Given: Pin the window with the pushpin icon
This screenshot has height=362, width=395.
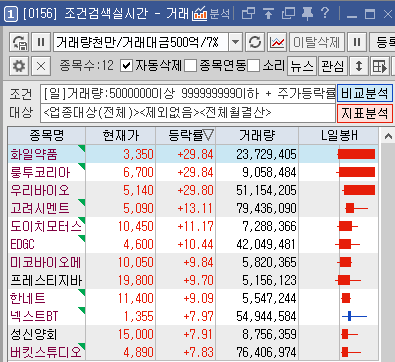Looking at the screenshot, I should pyautogui.click(x=307, y=14).
